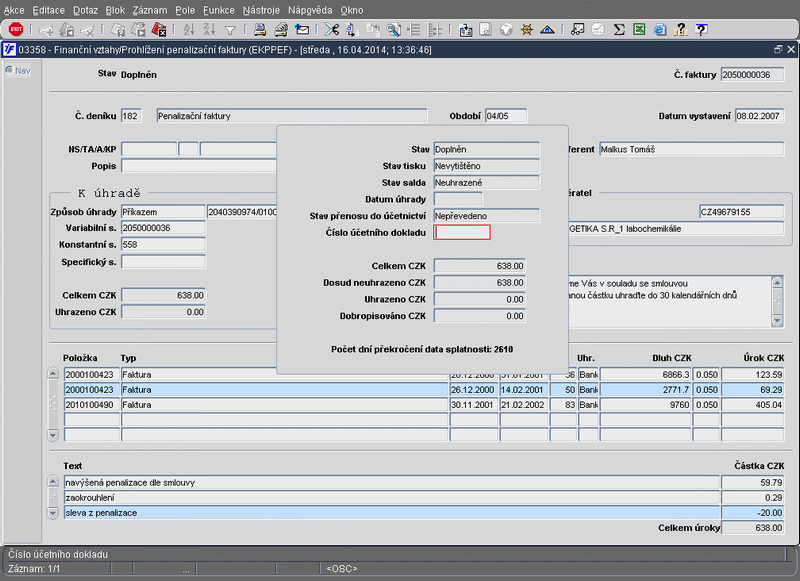Viewport: 800px width, 581px height.
Task: Open the Nápověda menu
Action: pyautogui.click(x=310, y=9)
